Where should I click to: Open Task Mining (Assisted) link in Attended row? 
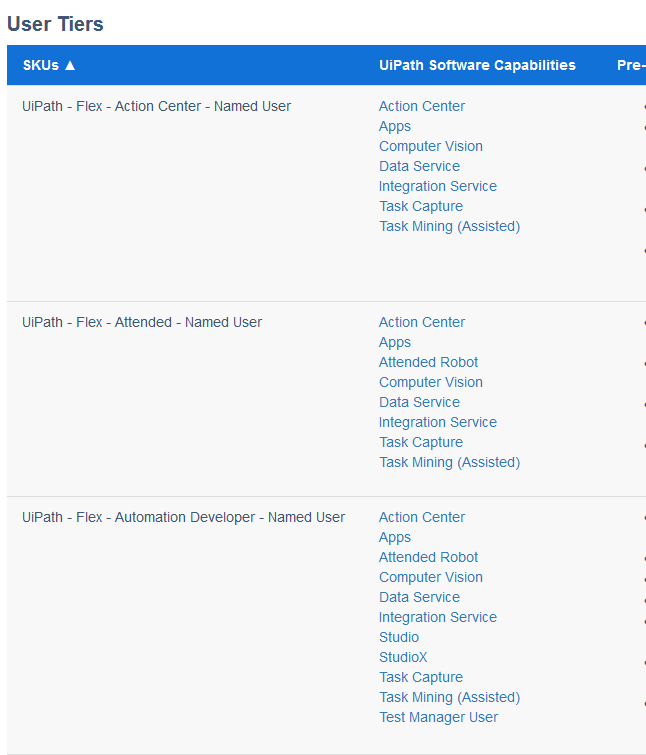[449, 462]
